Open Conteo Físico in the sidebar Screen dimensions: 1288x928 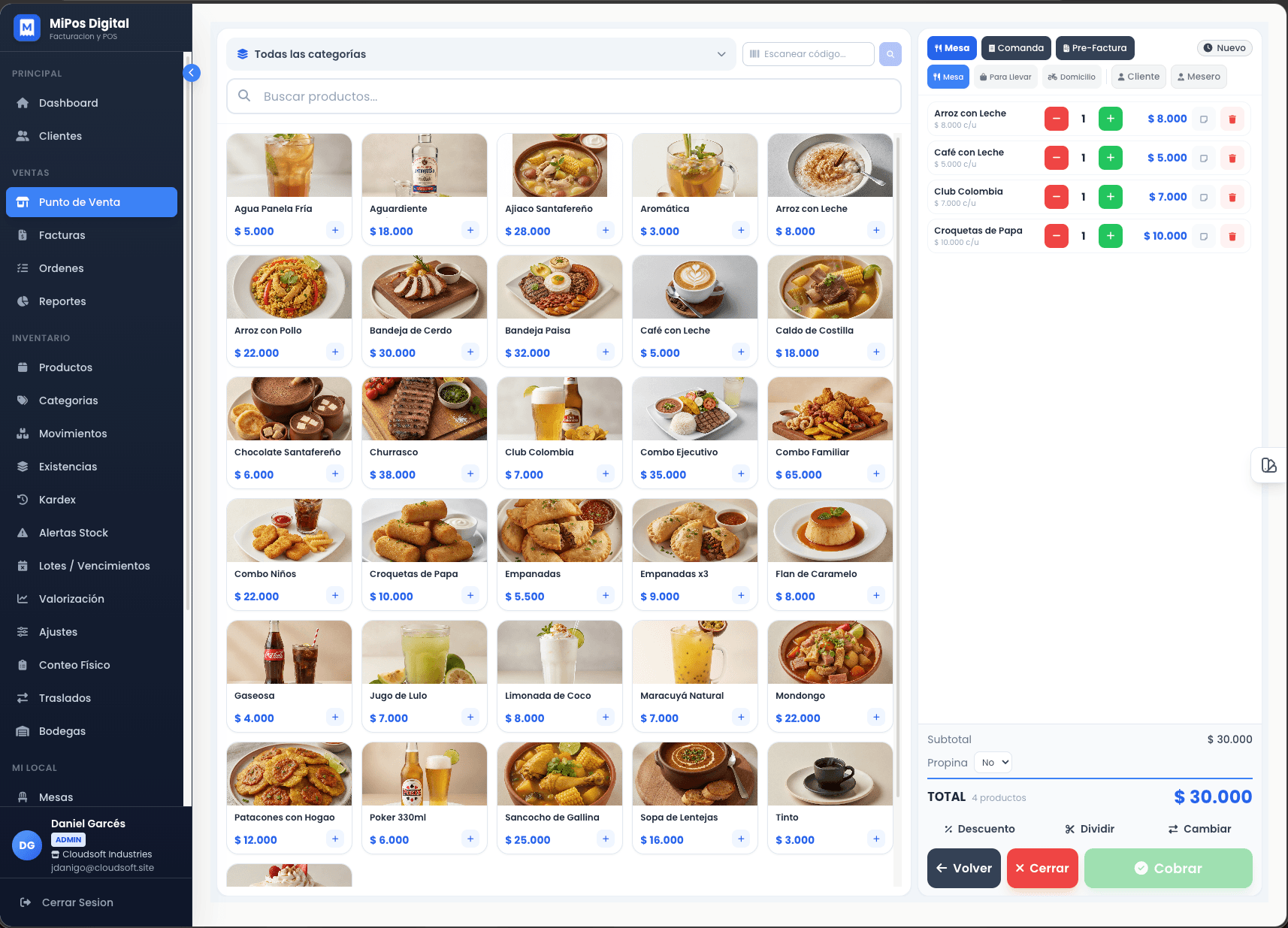92,665
